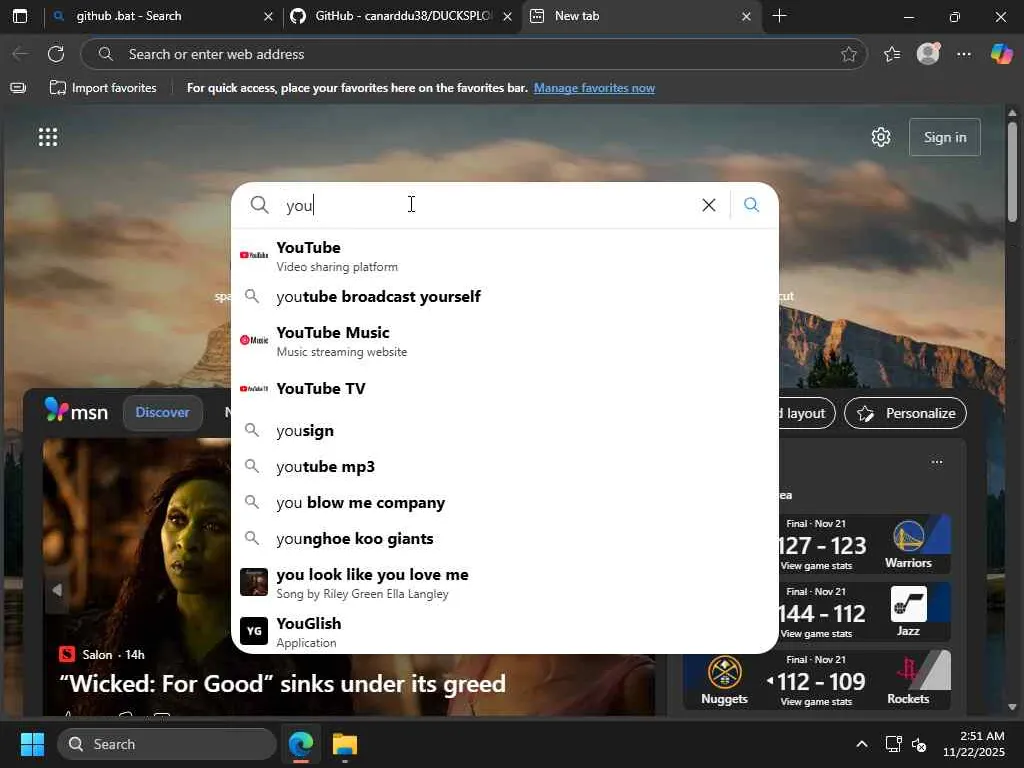Select the YouGlish application suggestion
The width and height of the screenshot is (1024, 768).
[x=505, y=632]
